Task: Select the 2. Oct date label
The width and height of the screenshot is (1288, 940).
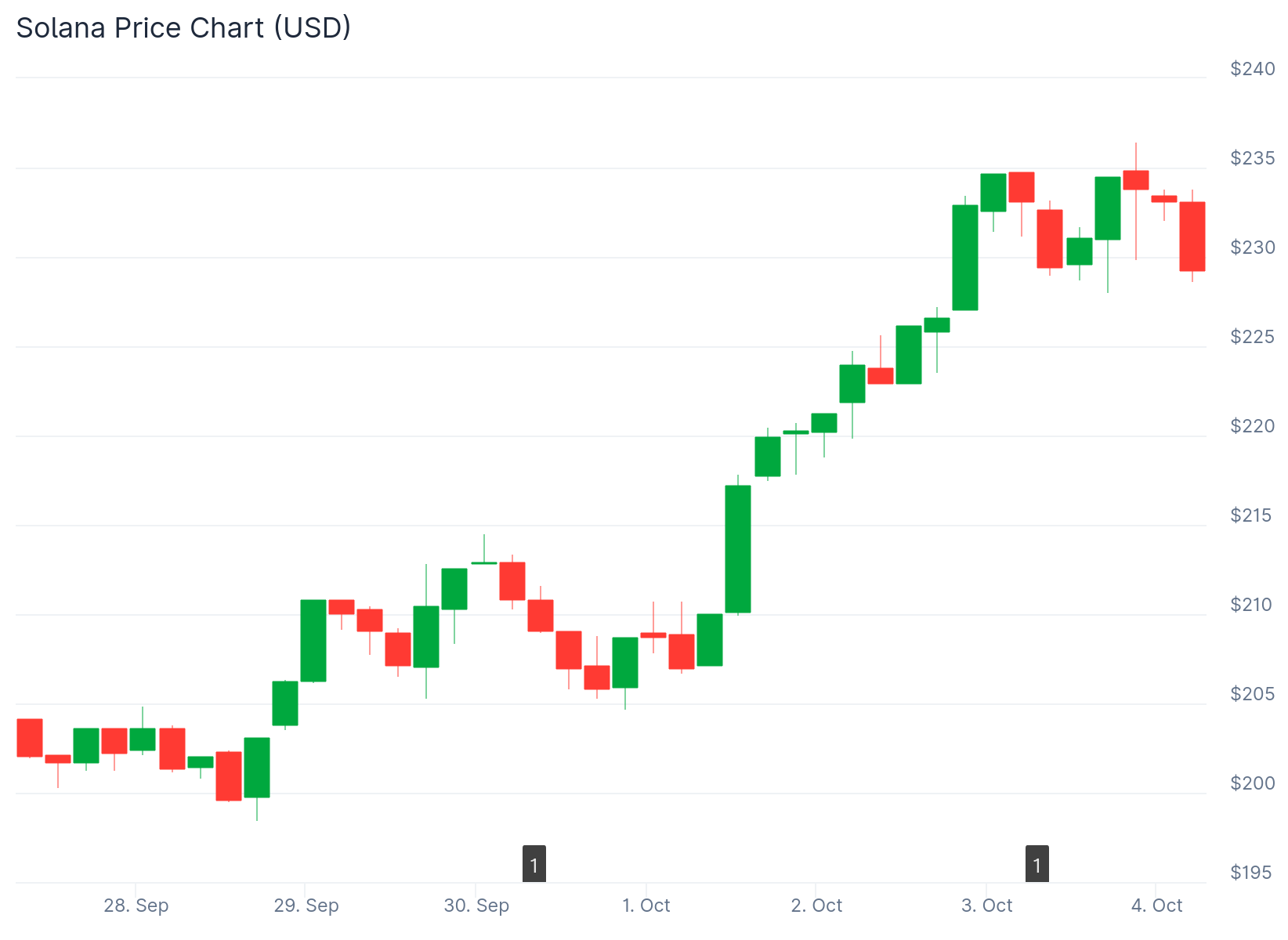Action: 816,906
